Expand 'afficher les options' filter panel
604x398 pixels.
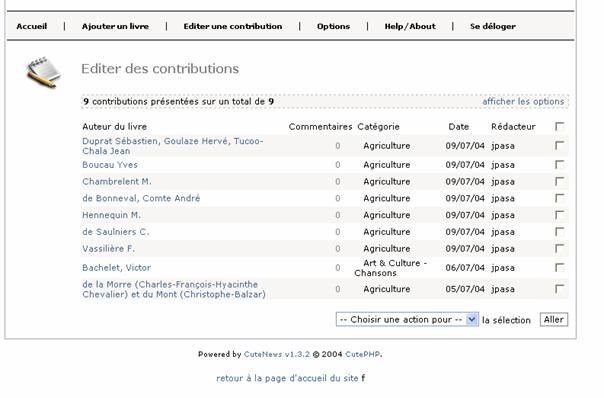coord(523,102)
